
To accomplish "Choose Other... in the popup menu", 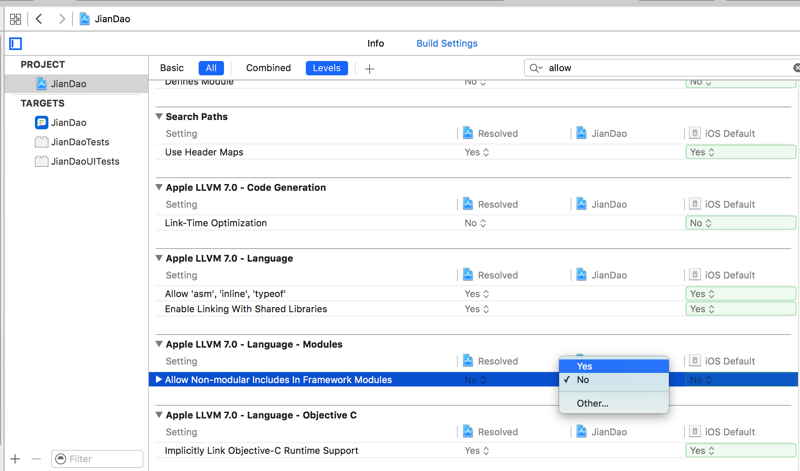I will click(x=592, y=404).
